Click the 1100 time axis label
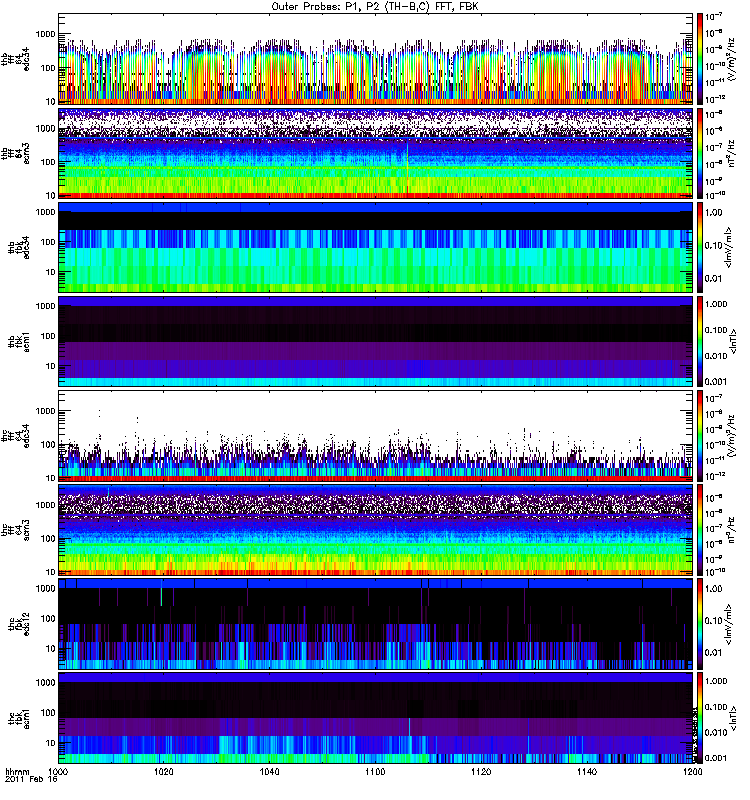The height and width of the screenshot is (800, 750). pyautogui.click(x=376, y=773)
